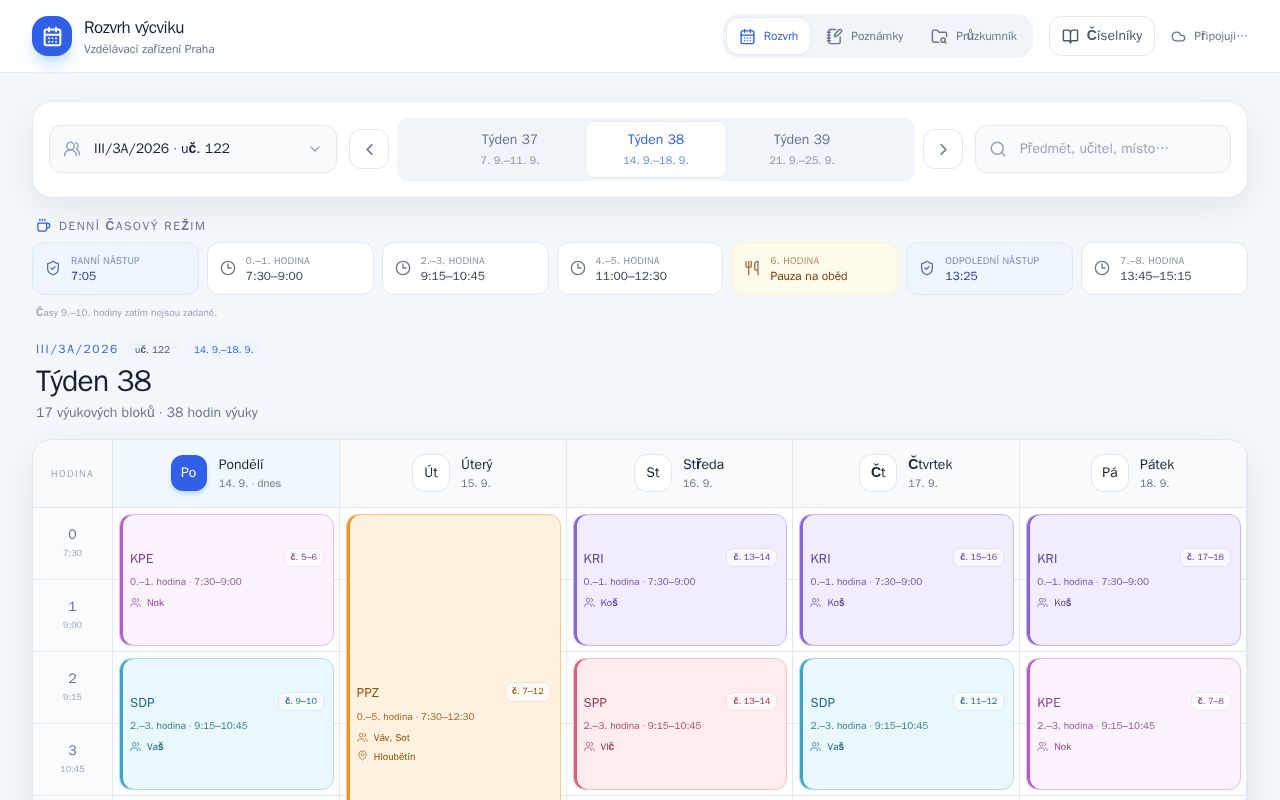
Task: Select the Pátek day column header
Action: 1133,473
